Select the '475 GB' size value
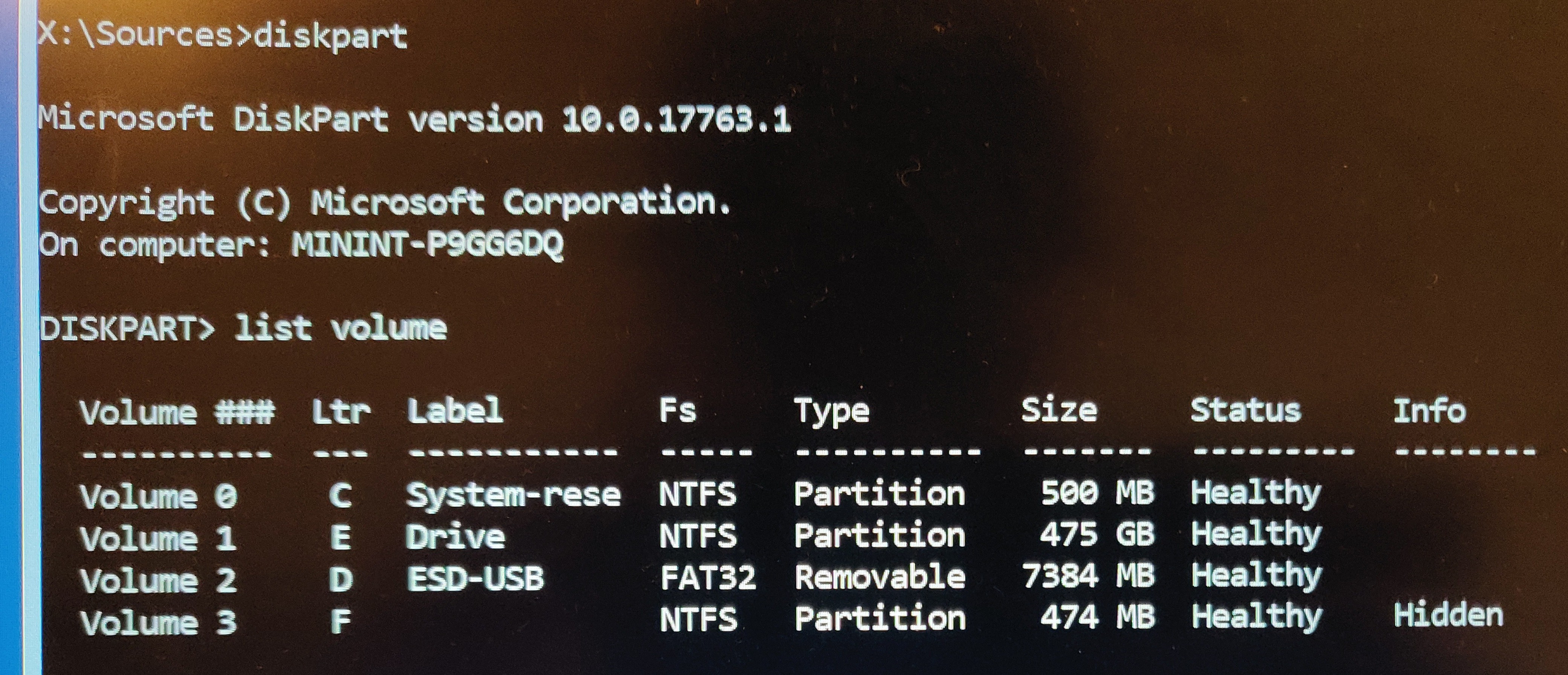 click(x=1097, y=534)
